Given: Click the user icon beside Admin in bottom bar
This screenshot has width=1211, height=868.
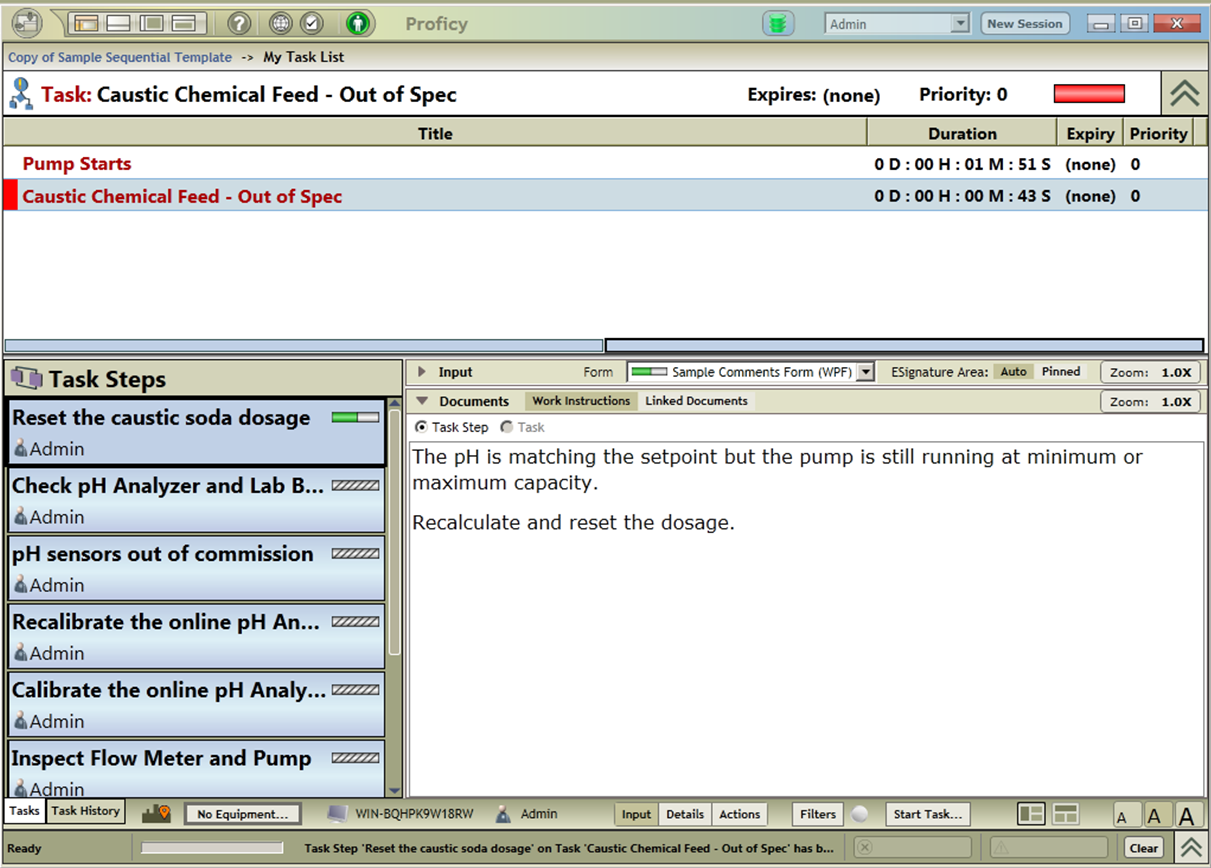Looking at the screenshot, I should (x=504, y=814).
